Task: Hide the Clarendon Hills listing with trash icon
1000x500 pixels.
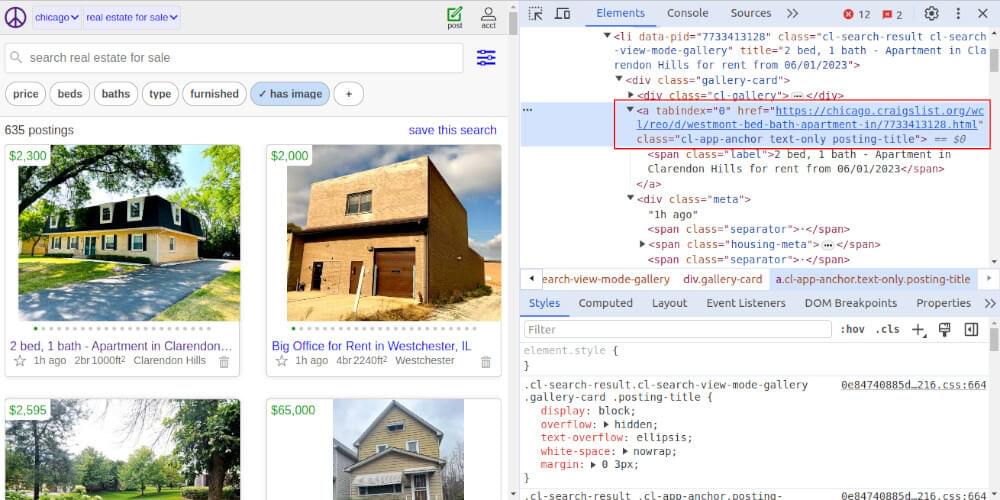Action: pos(224,362)
